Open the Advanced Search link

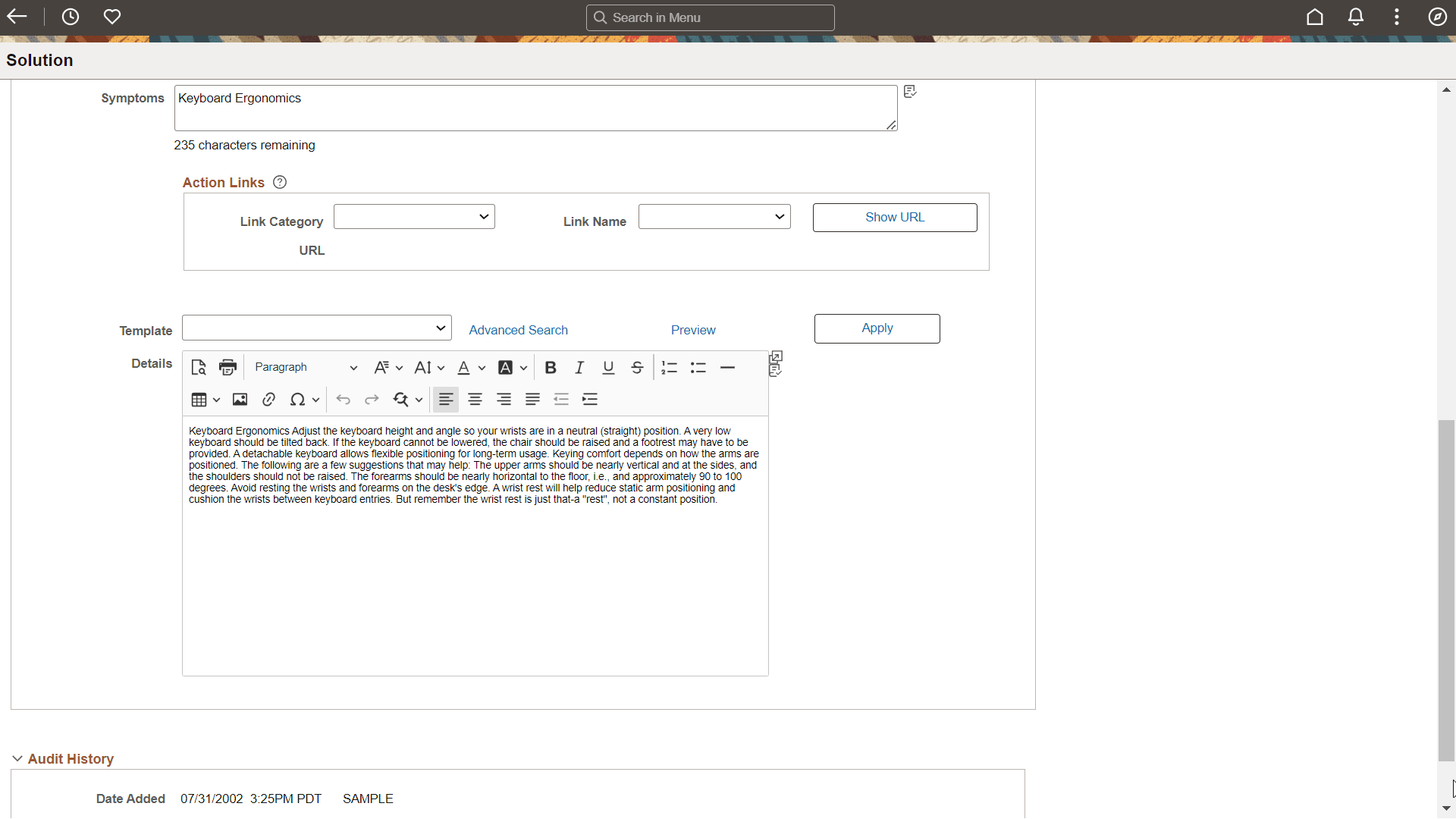point(518,330)
